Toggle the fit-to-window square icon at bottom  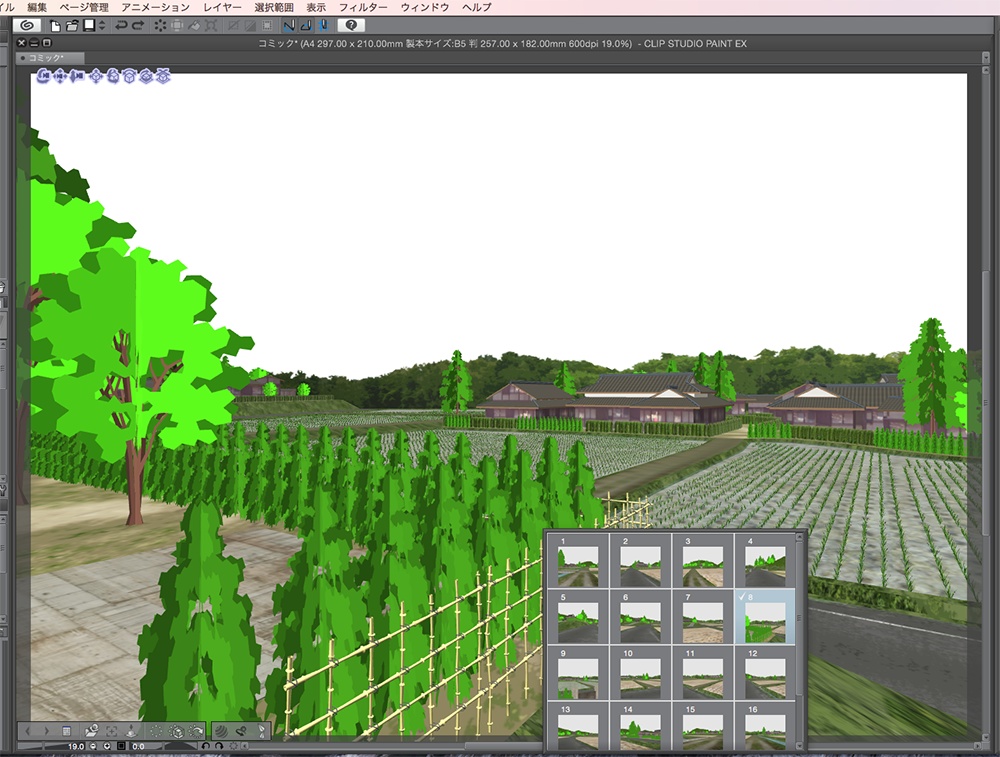pyautogui.click(x=122, y=747)
